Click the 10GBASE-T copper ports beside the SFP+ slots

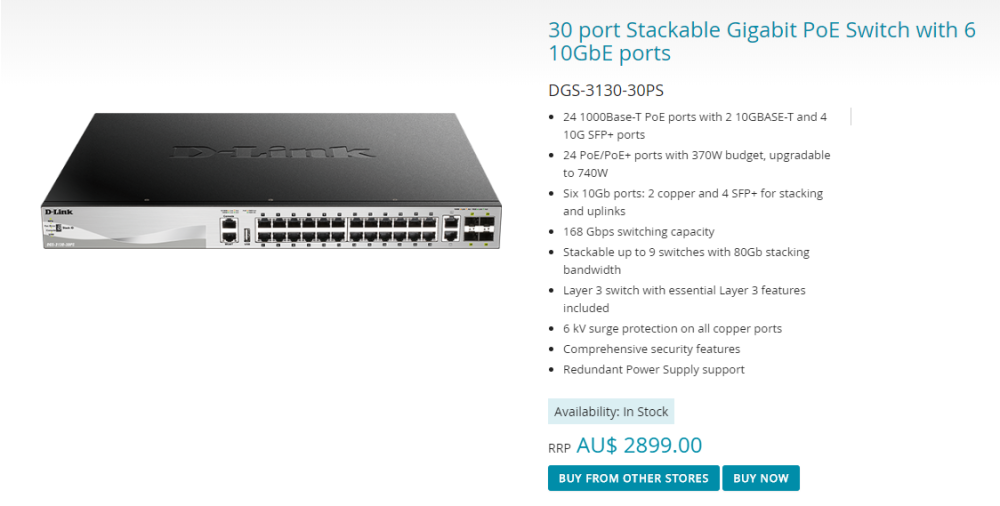click(451, 229)
